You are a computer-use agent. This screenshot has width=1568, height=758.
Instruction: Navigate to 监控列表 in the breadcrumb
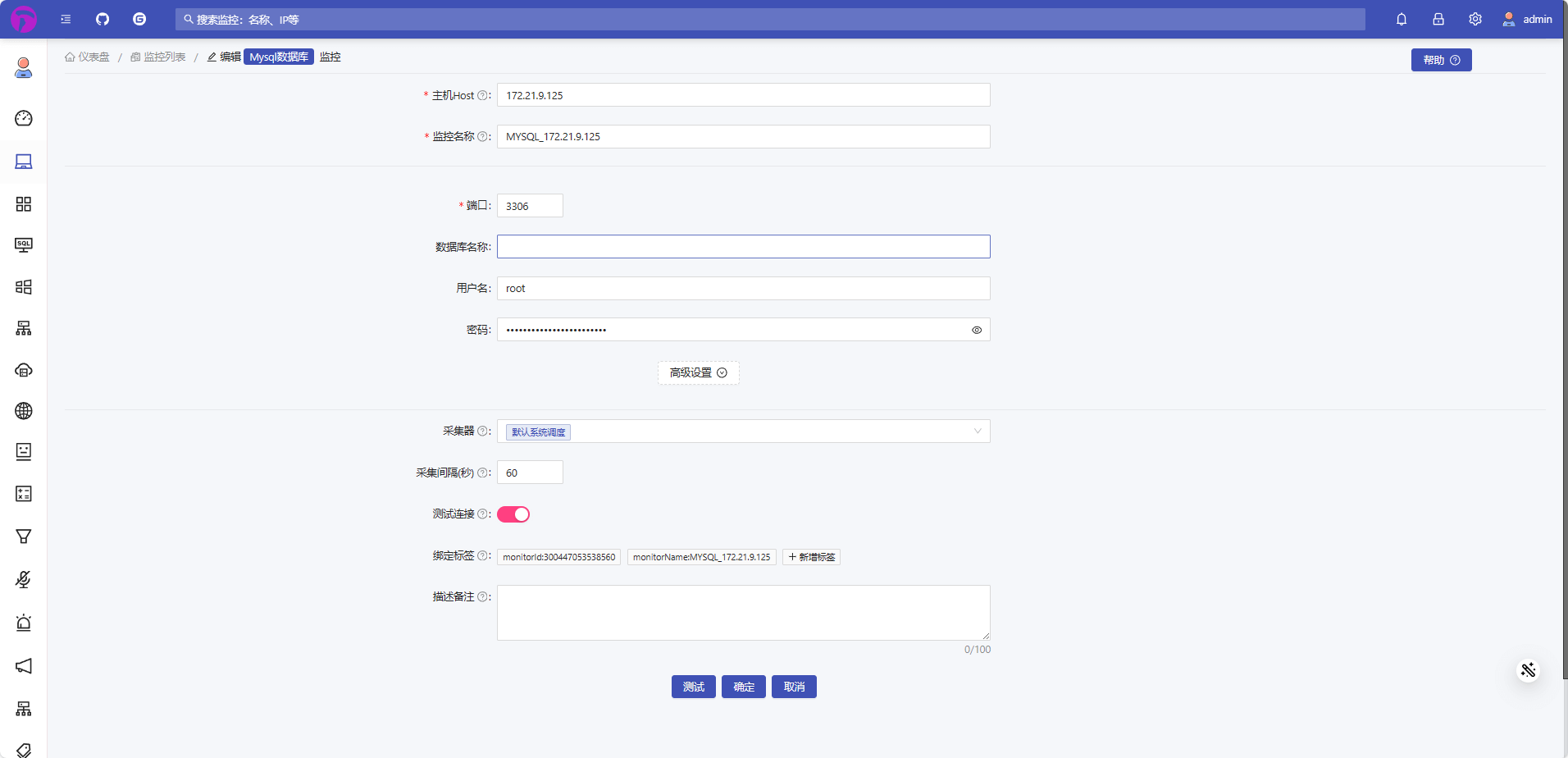click(163, 57)
